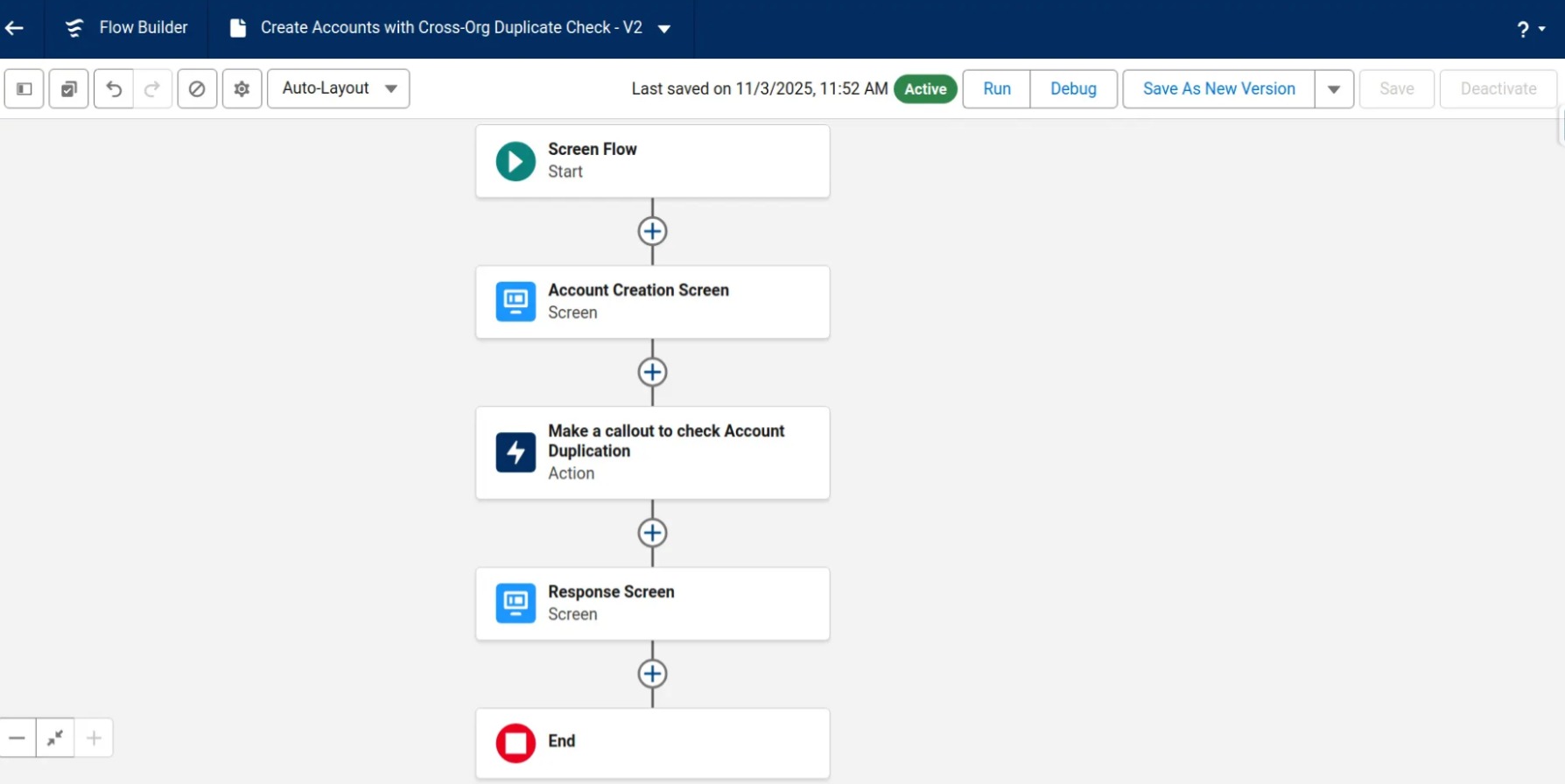Add element after Screen Flow Start

[652, 231]
